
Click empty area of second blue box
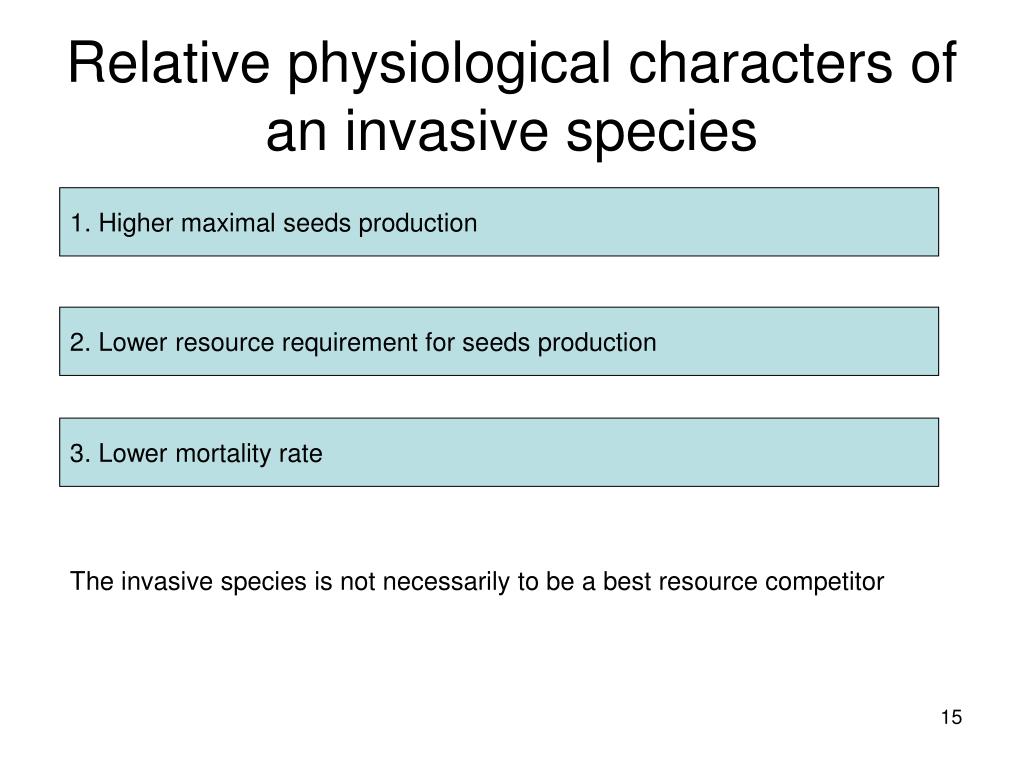coord(797,342)
